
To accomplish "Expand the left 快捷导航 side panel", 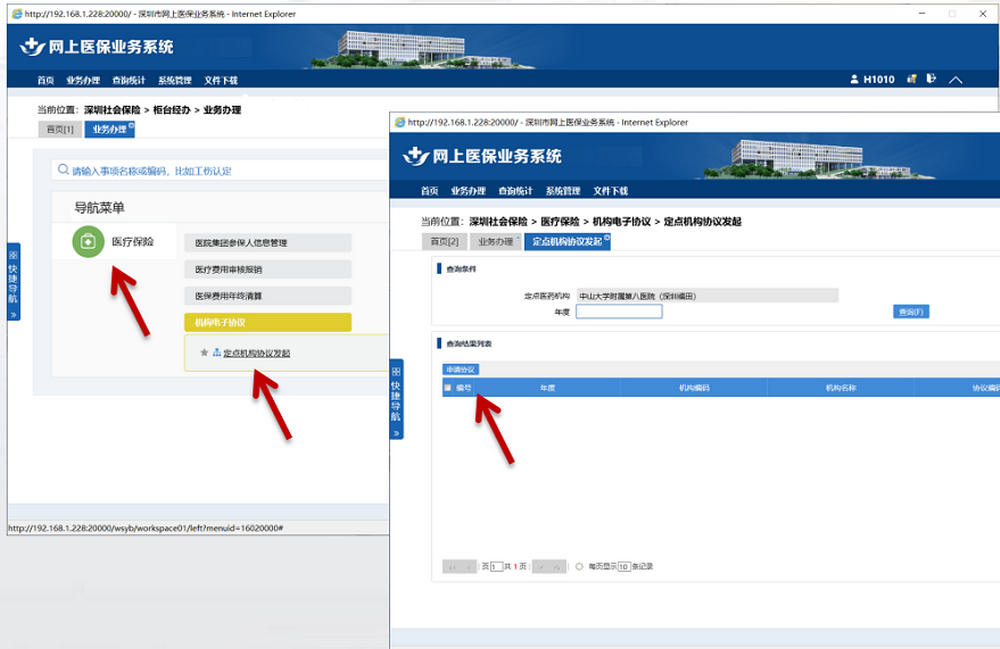I will [x=13, y=281].
